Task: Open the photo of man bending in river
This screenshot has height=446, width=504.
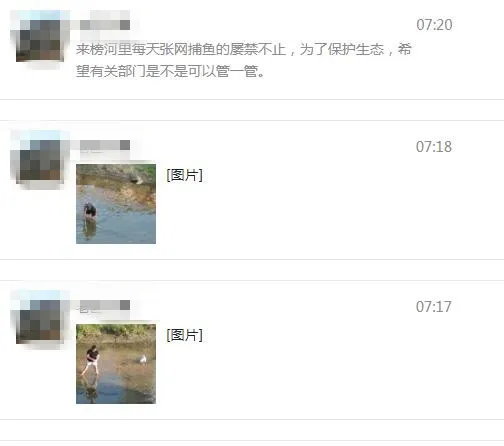Action: 116,204
